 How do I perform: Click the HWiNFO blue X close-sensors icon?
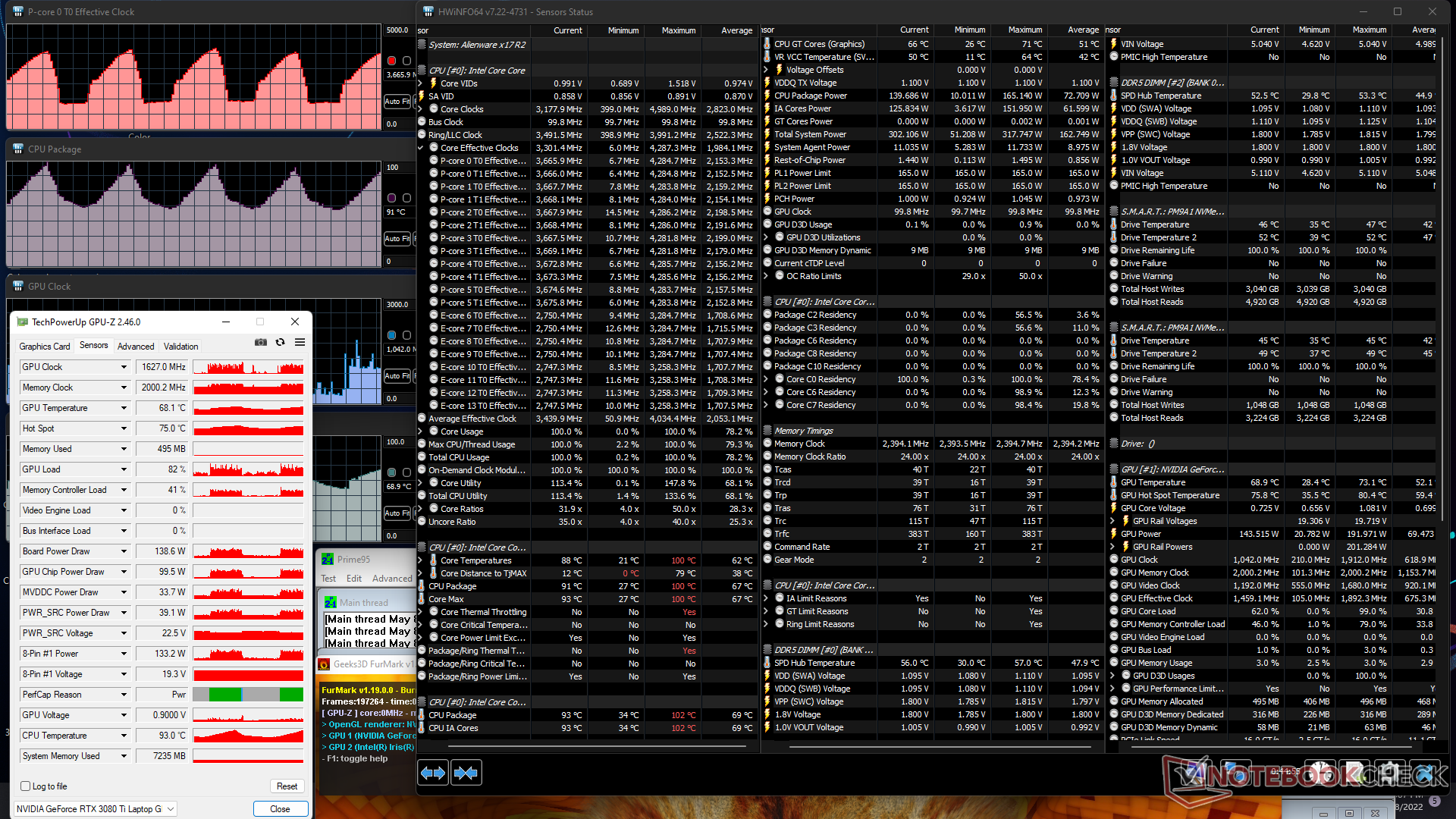(x=1425, y=773)
